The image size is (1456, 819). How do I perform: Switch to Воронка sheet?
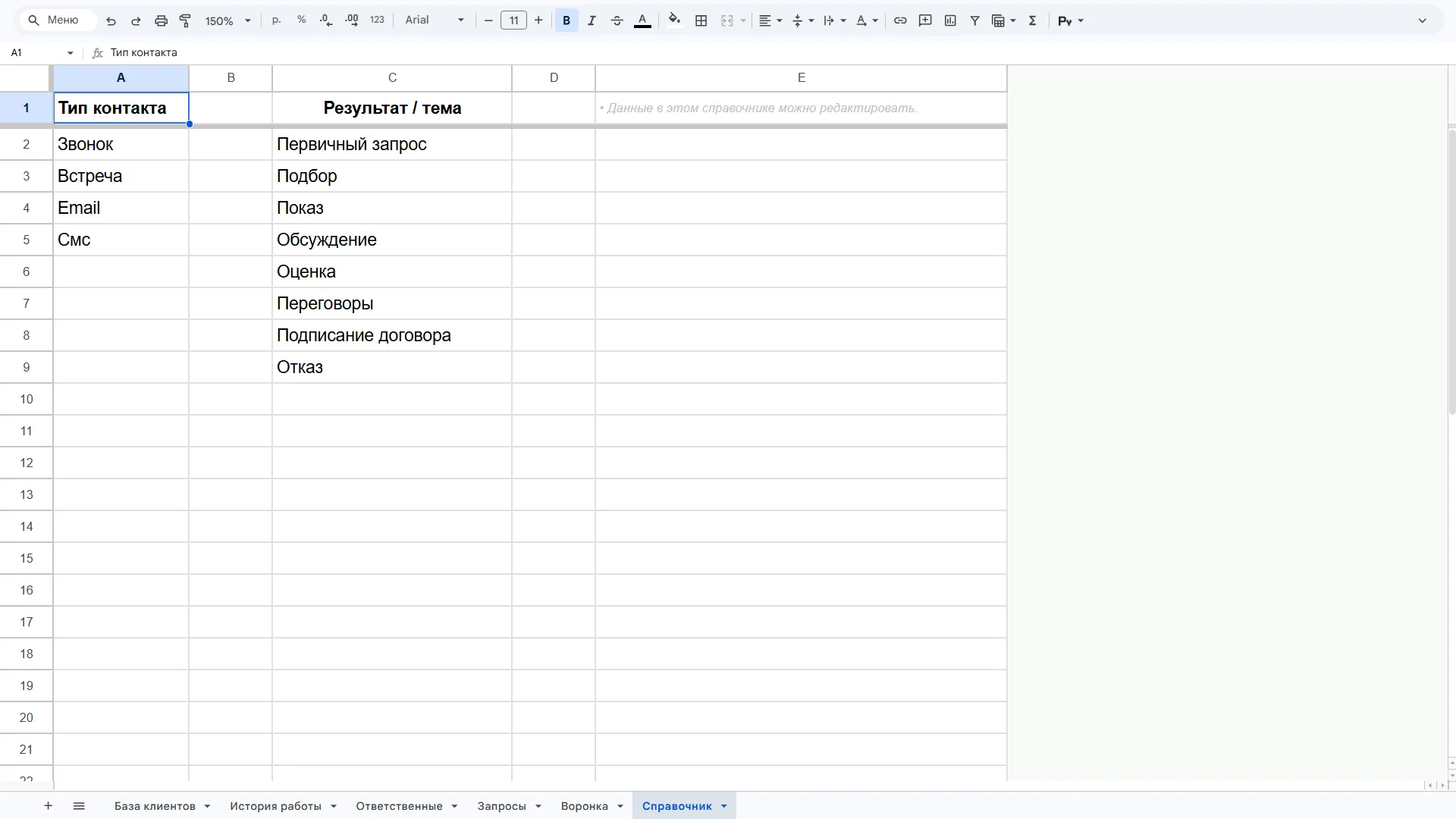584,806
